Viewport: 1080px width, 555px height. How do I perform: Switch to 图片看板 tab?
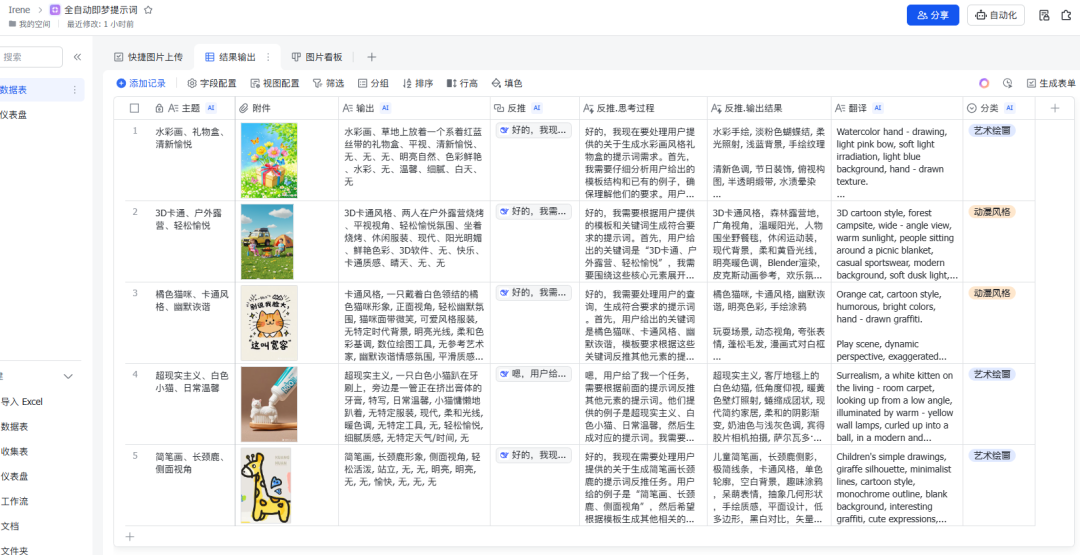click(317, 57)
